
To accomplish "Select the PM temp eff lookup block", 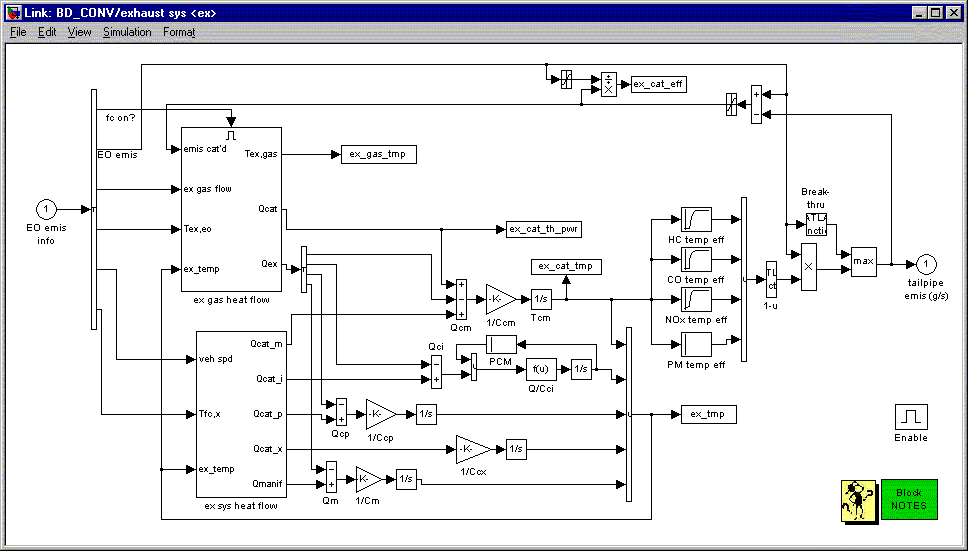I will coord(696,343).
